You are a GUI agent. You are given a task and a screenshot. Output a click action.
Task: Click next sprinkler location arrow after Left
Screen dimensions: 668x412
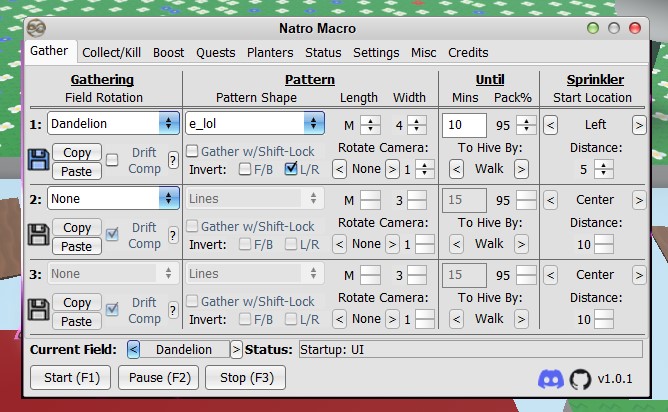(x=639, y=125)
